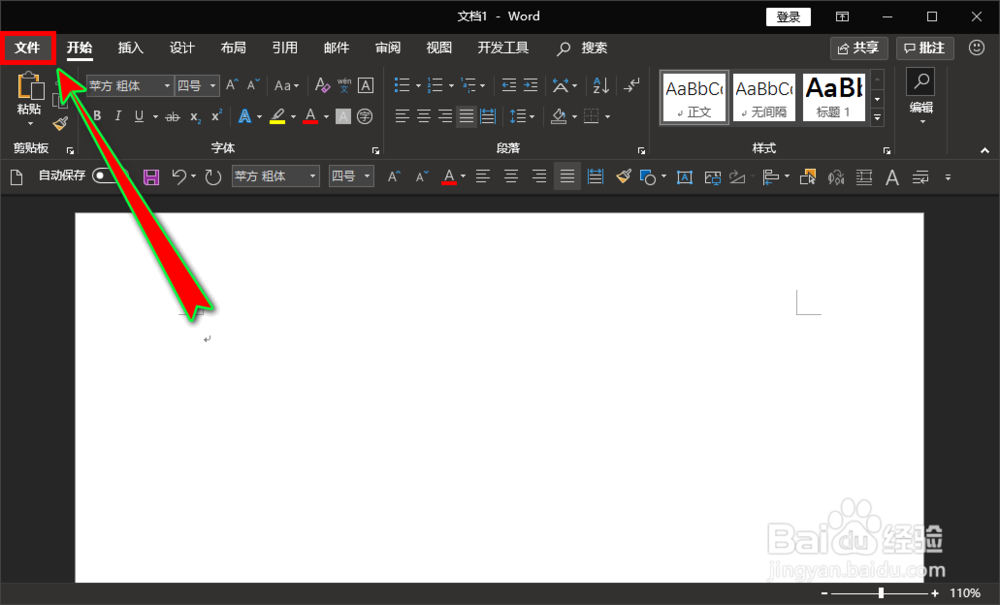Switch to the 插入 tab
Image resolution: width=1000 pixels, height=605 pixels.
131,48
